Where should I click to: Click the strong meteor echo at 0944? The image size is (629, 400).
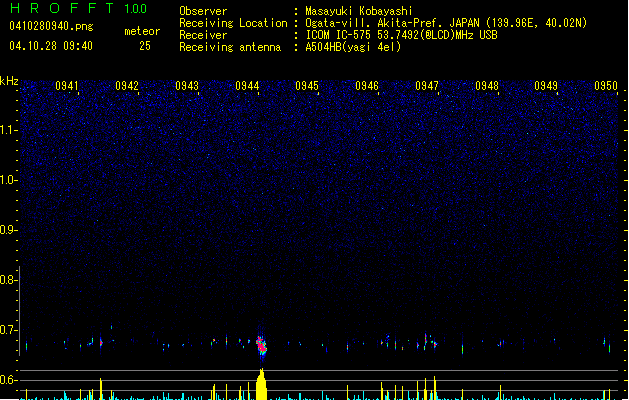(262, 345)
